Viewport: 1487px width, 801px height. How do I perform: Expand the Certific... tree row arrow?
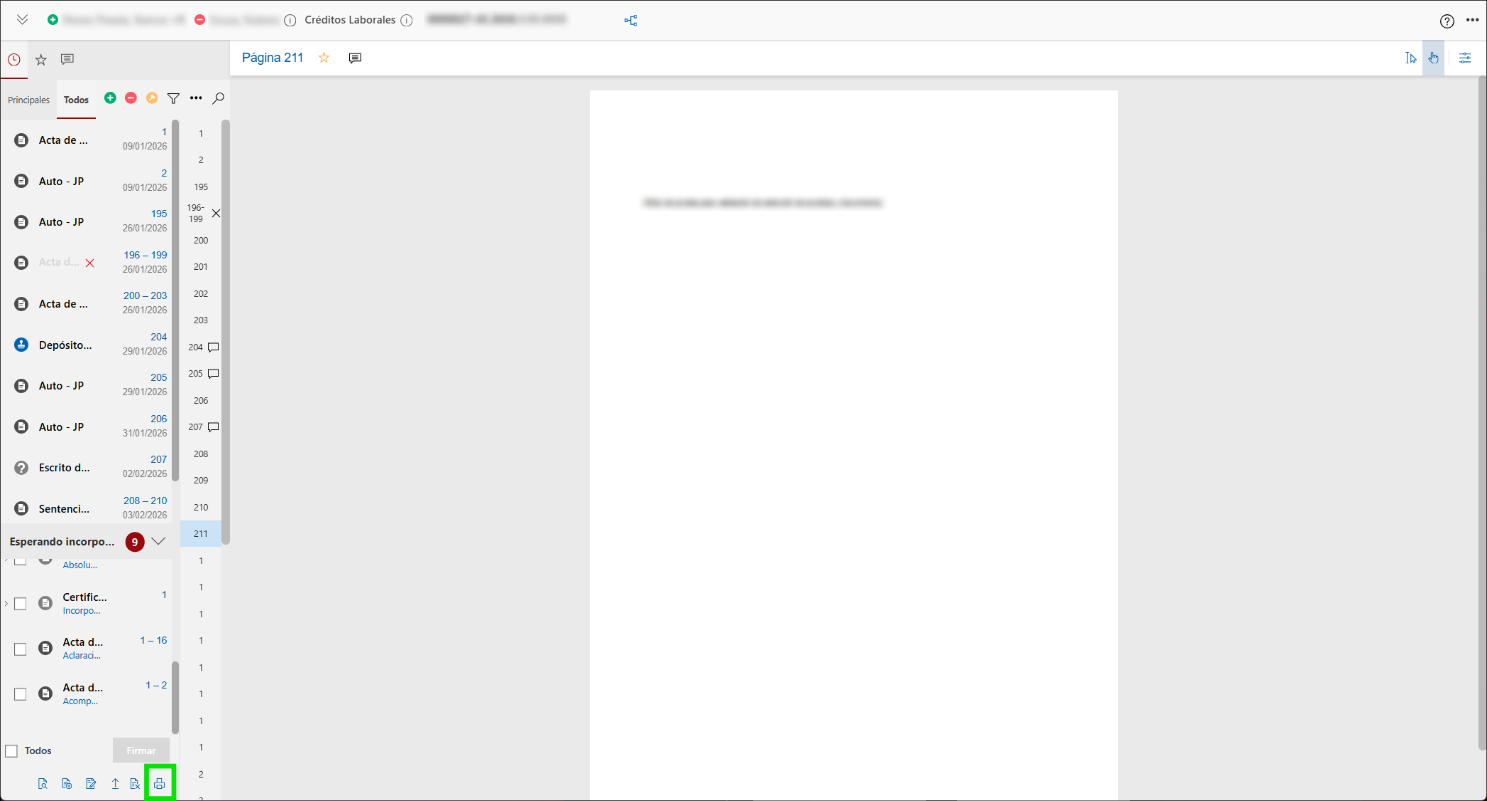pos(6,603)
